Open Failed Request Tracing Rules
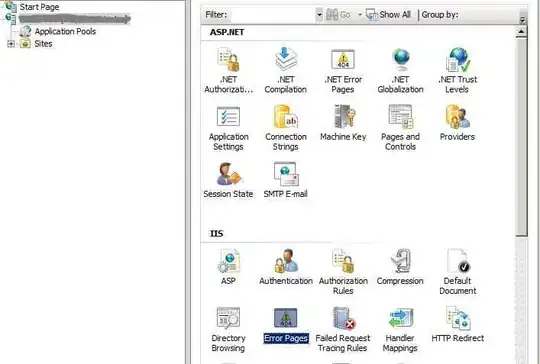This screenshot has height=364, width=540. 343,330
